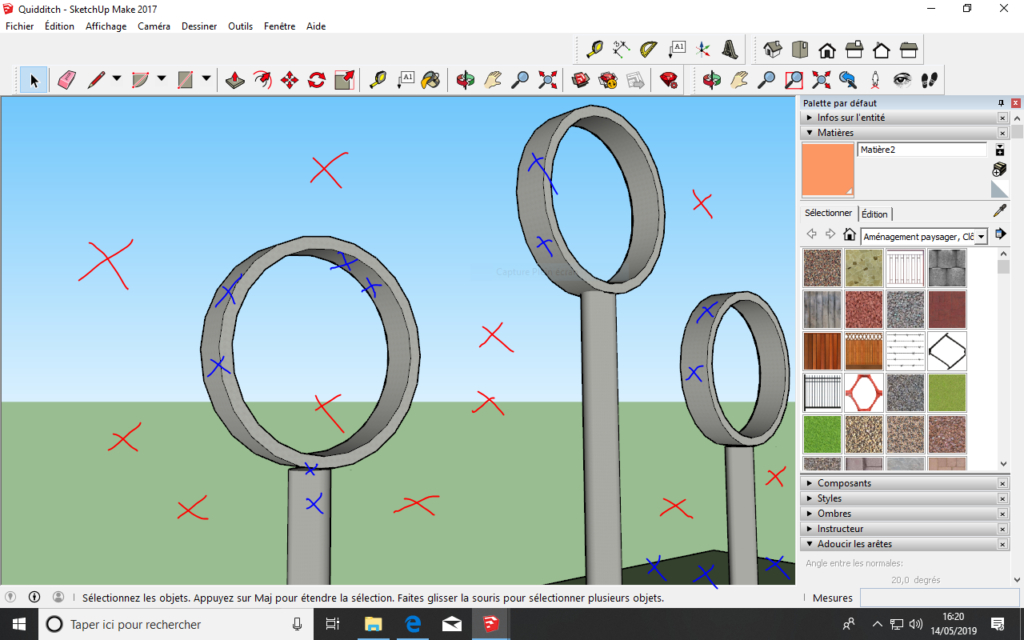
Task: Click the 3D Text tool
Action: click(x=732, y=48)
